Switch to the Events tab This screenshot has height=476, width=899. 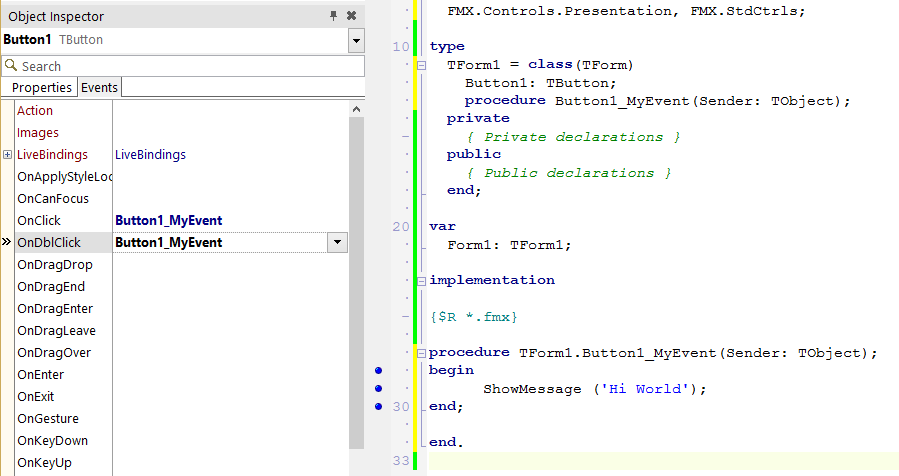[99, 88]
